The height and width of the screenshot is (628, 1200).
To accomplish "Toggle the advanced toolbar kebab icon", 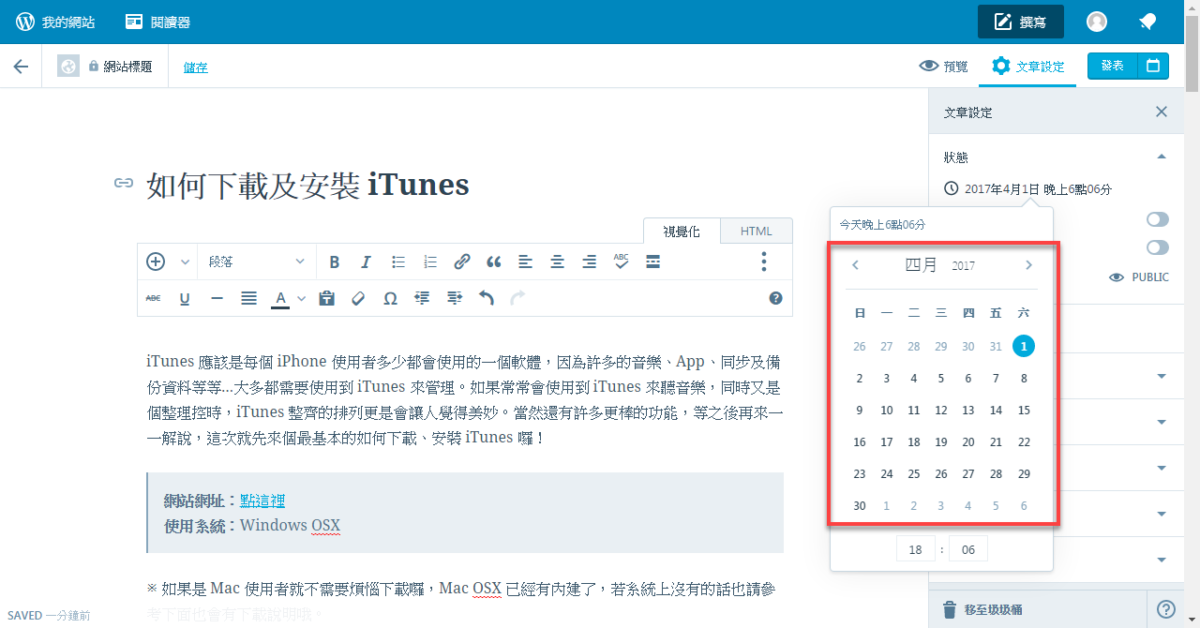I will pyautogui.click(x=764, y=262).
